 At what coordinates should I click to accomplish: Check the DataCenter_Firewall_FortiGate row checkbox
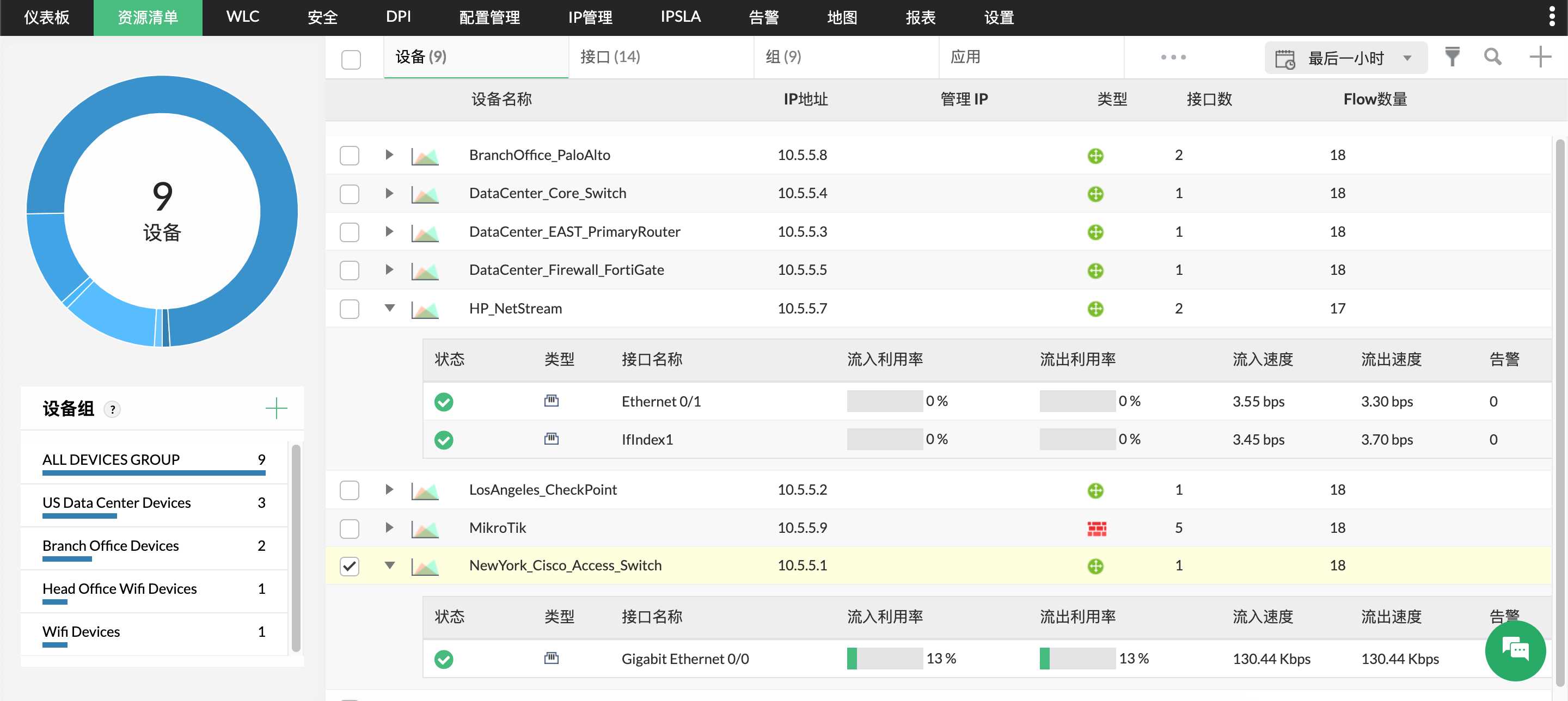[350, 271]
